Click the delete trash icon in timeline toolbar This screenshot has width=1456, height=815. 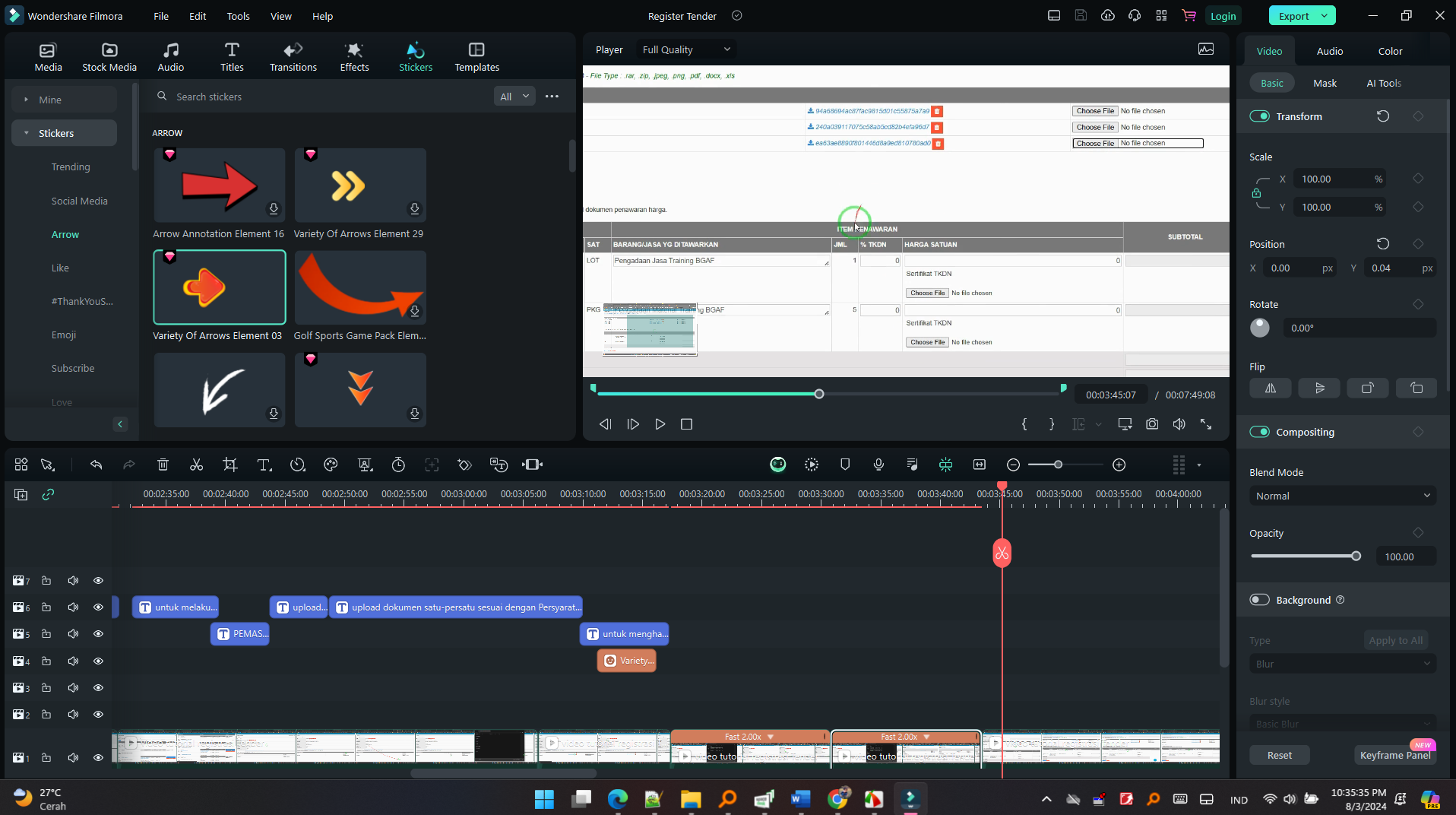(x=163, y=465)
